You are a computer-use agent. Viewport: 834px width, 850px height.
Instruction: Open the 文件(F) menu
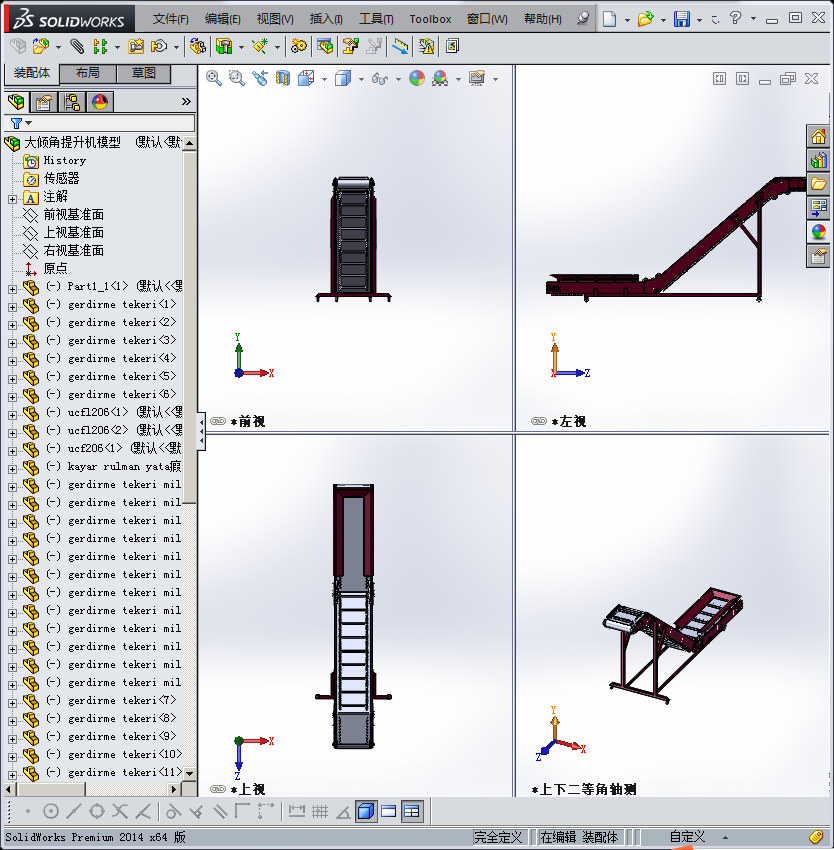point(170,19)
